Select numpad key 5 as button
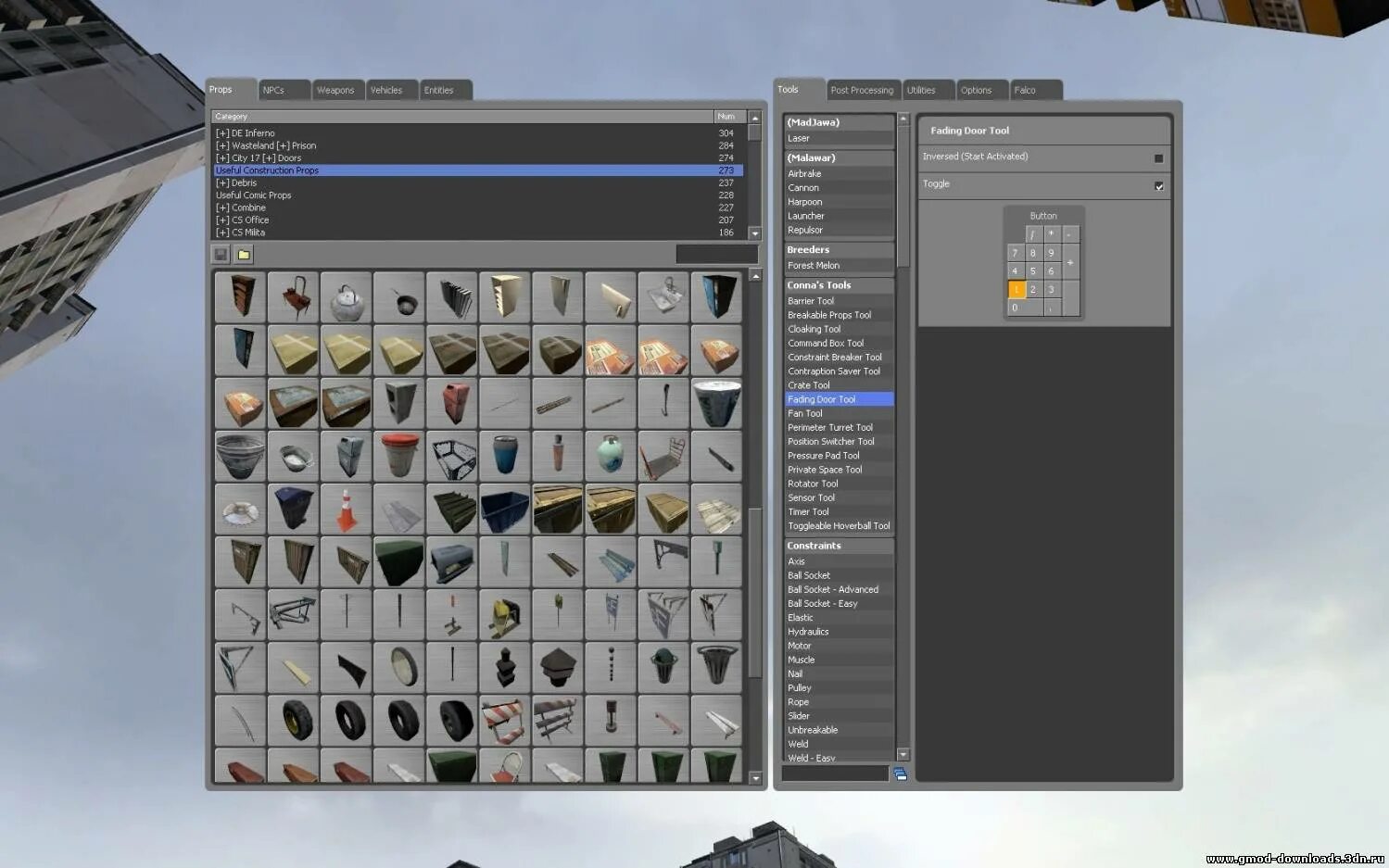The height and width of the screenshot is (868, 1389). [x=1034, y=271]
